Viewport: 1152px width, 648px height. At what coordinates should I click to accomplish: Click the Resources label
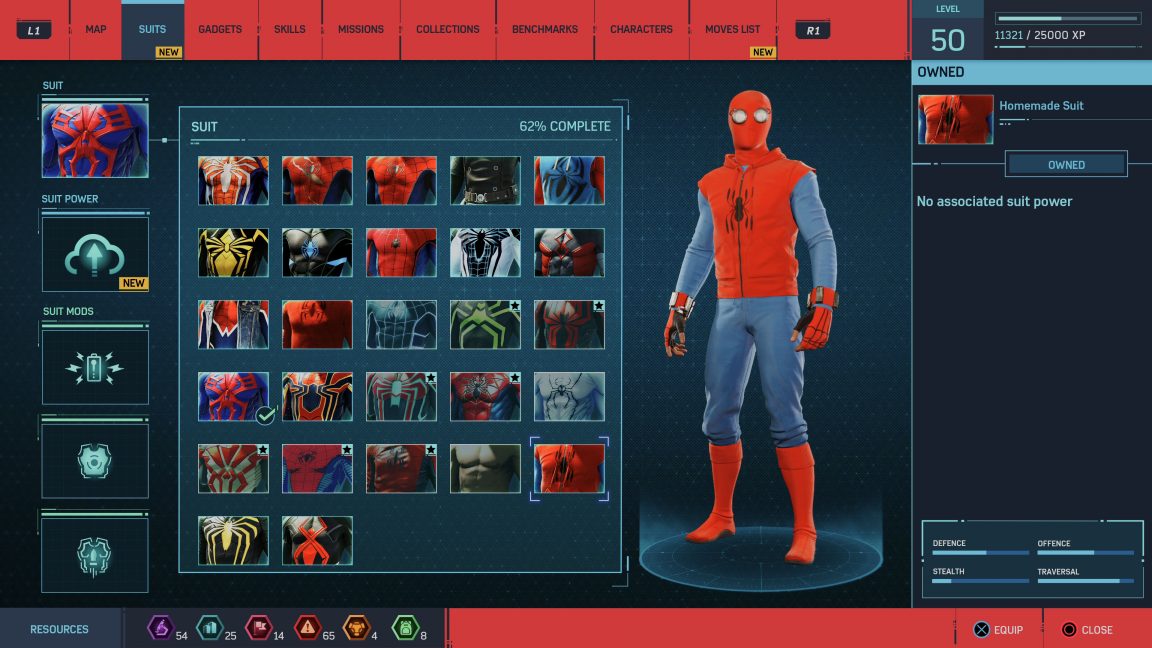coord(60,630)
